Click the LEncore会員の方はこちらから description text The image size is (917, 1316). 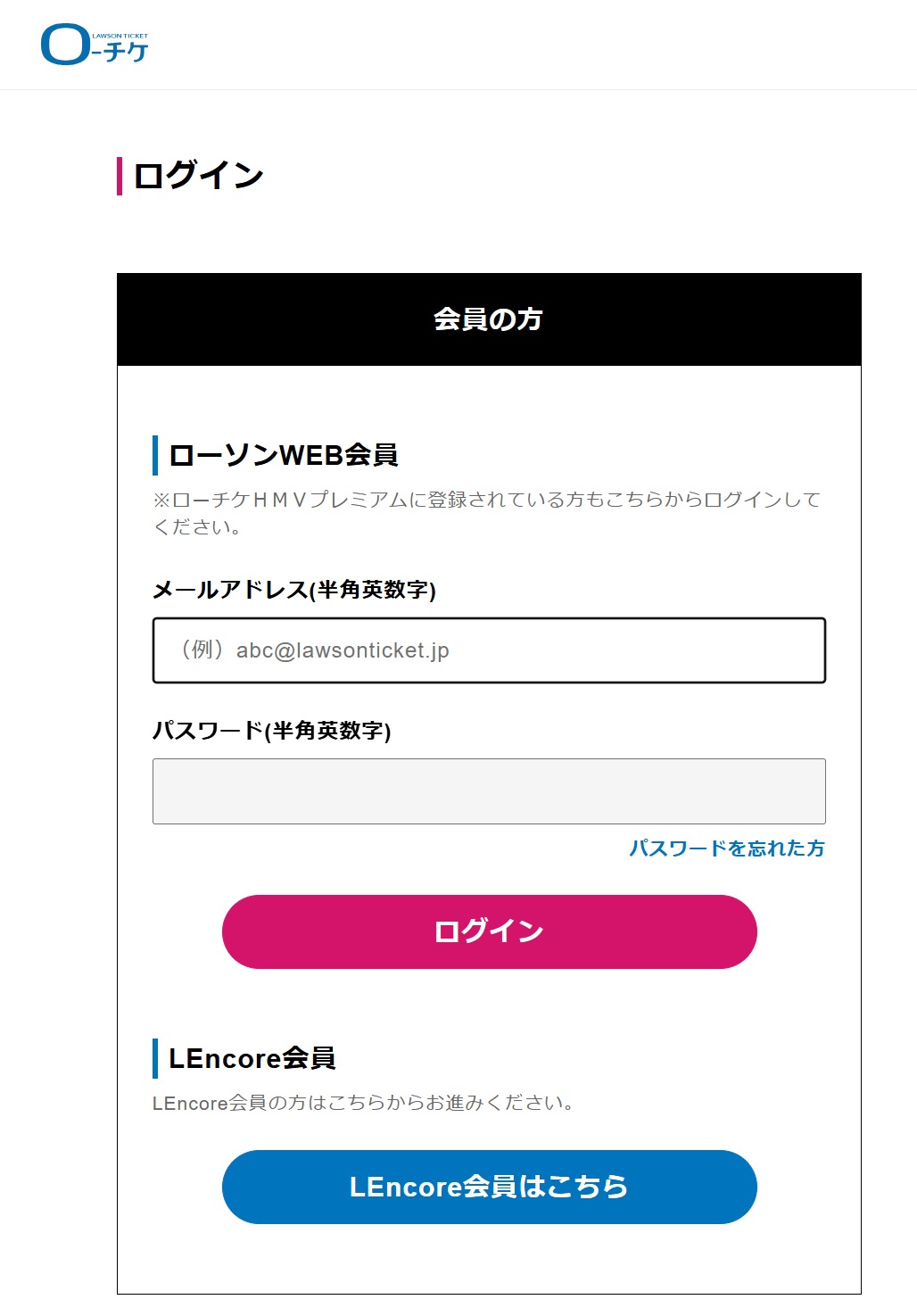point(363,1104)
